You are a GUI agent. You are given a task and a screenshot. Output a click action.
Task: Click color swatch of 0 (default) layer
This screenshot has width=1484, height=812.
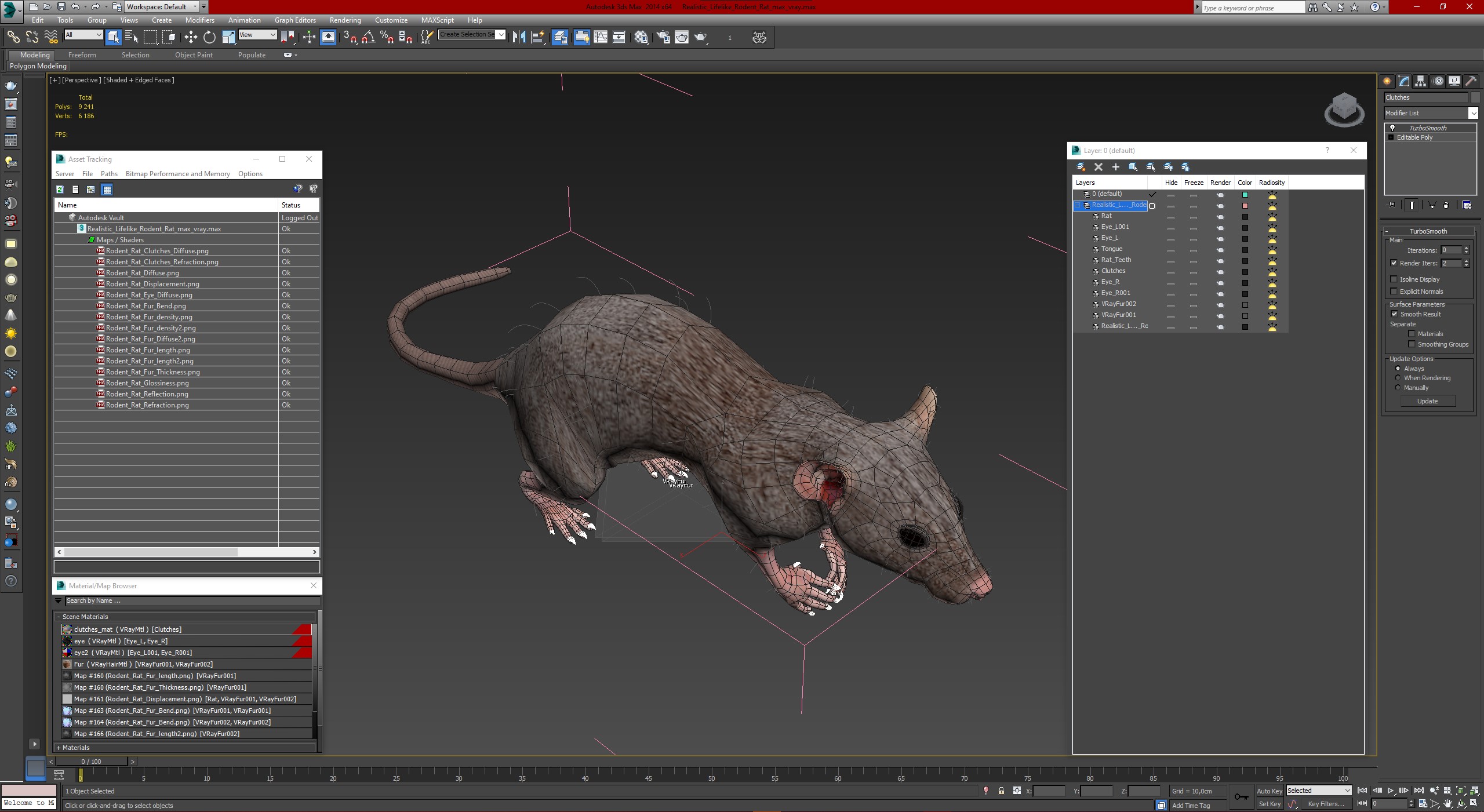pos(1245,195)
